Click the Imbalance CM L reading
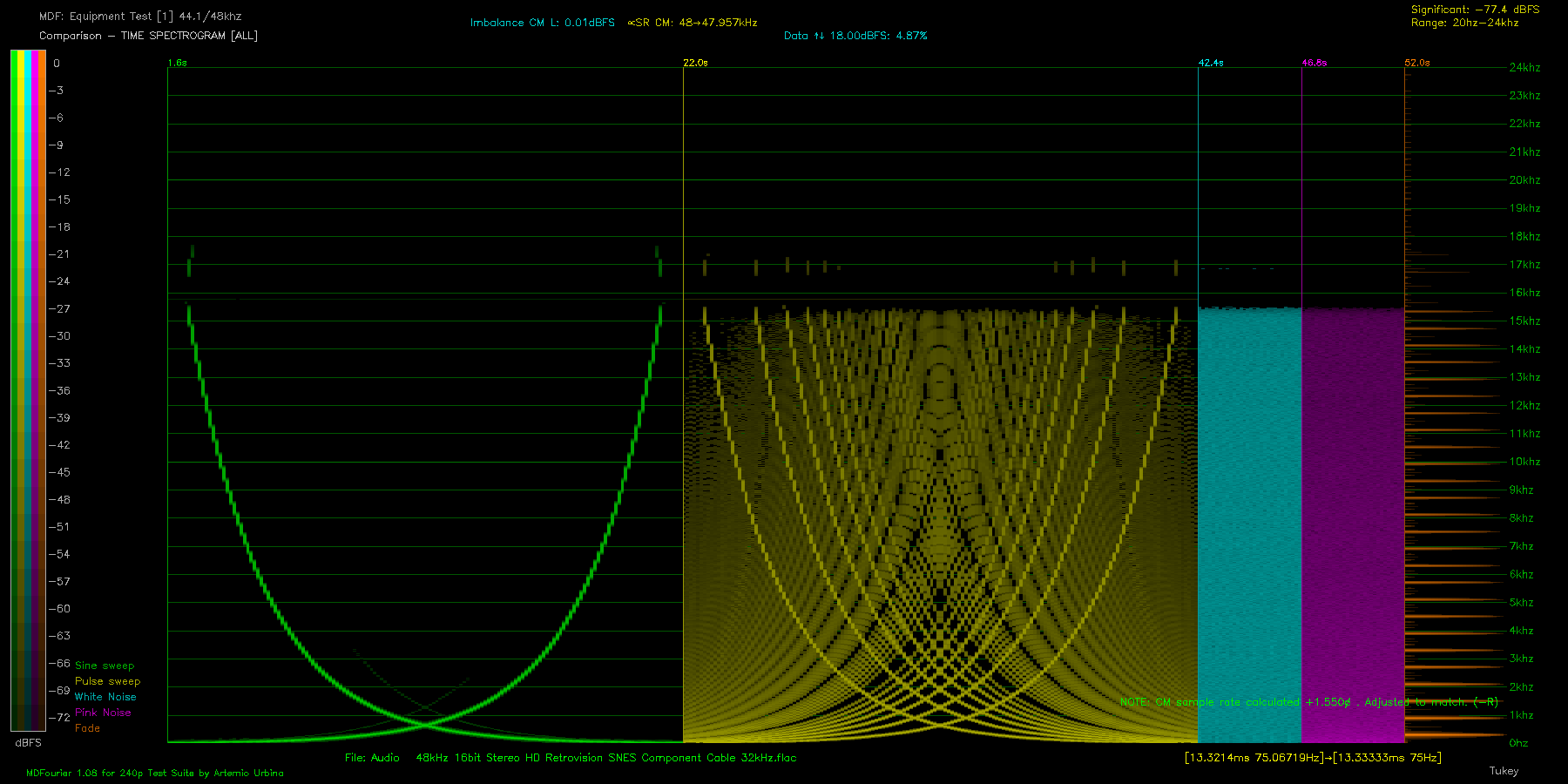 tap(542, 23)
